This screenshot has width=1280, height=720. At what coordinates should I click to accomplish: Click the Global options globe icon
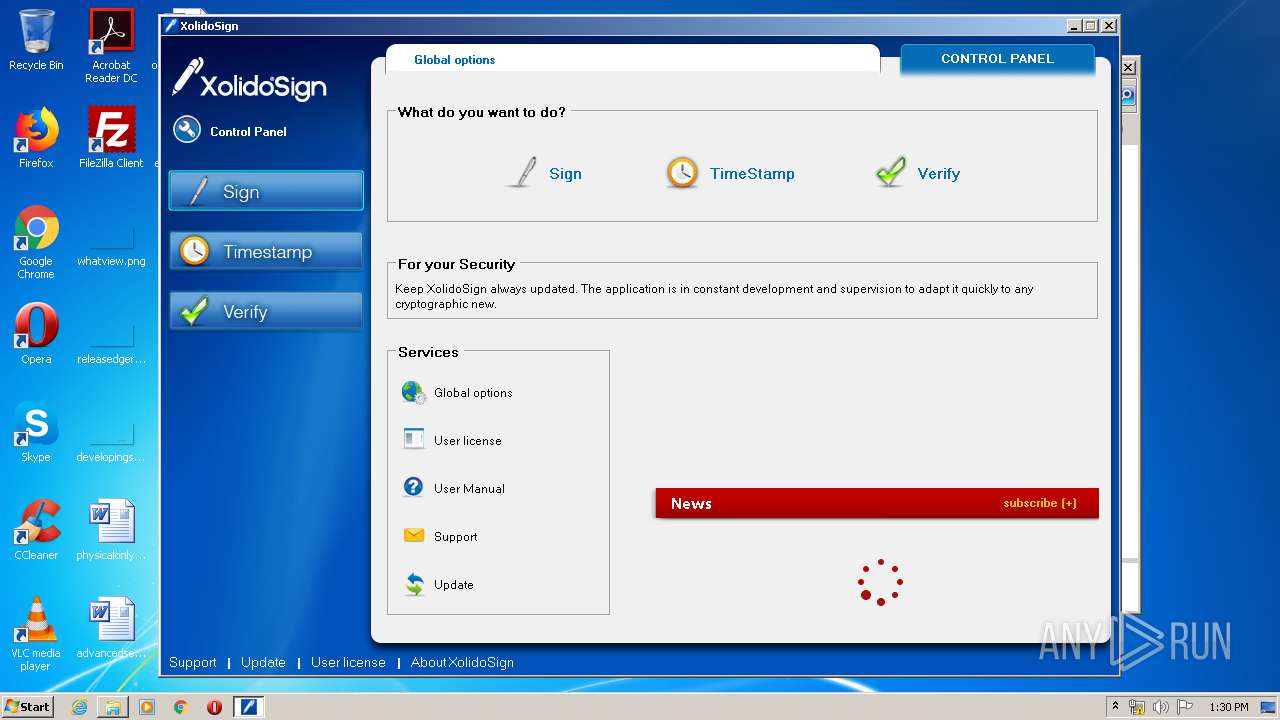pyautogui.click(x=414, y=392)
